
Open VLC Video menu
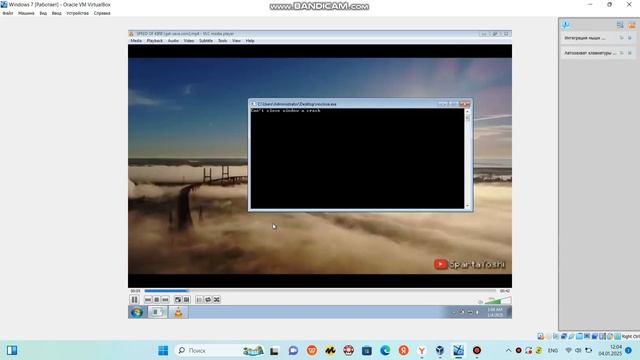pos(189,41)
